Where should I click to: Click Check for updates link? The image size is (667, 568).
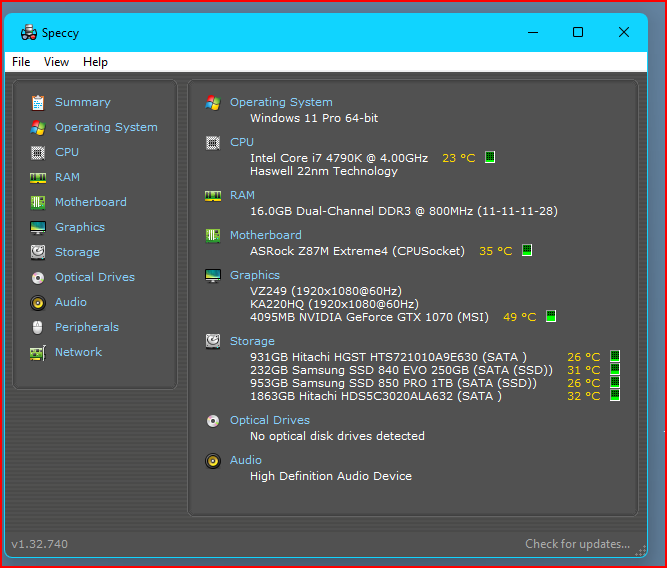click(x=577, y=544)
